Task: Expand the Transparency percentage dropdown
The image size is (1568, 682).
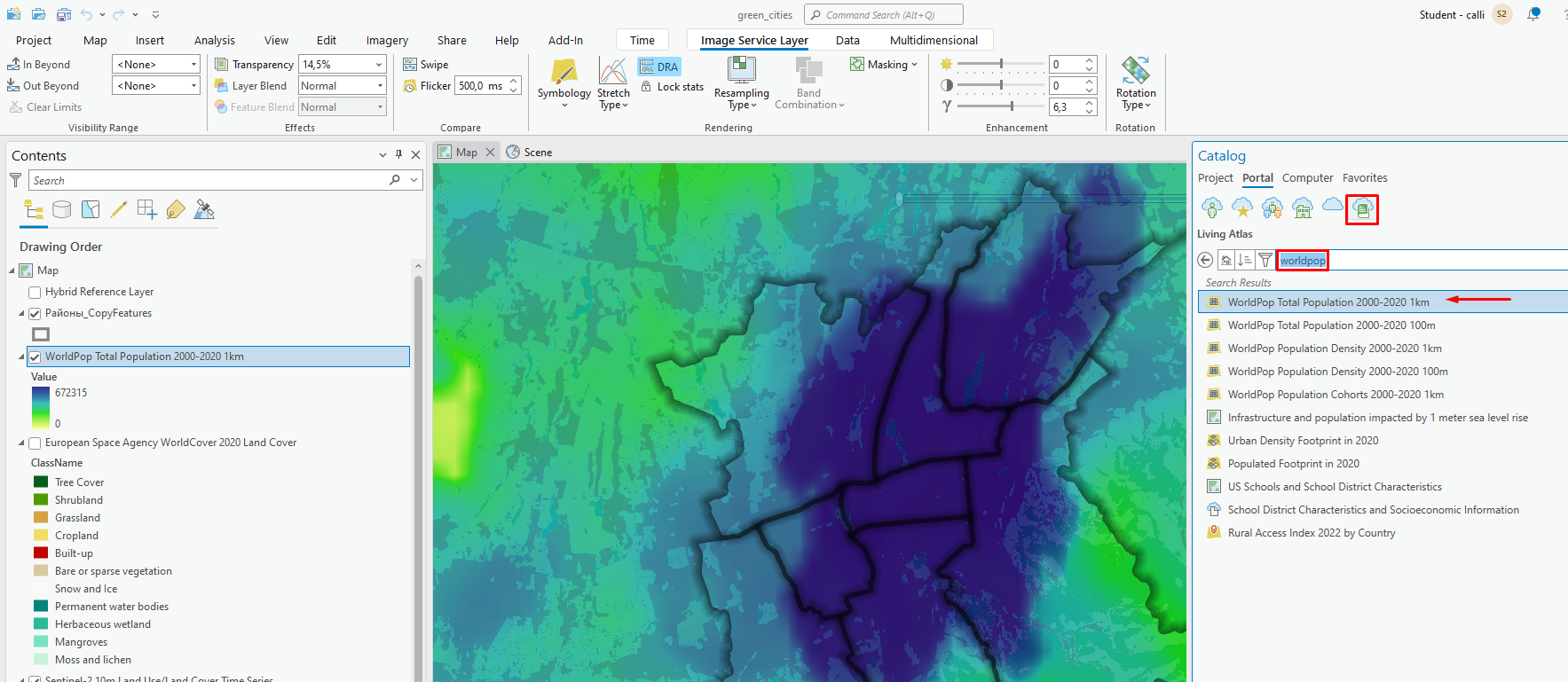Action: point(379,65)
